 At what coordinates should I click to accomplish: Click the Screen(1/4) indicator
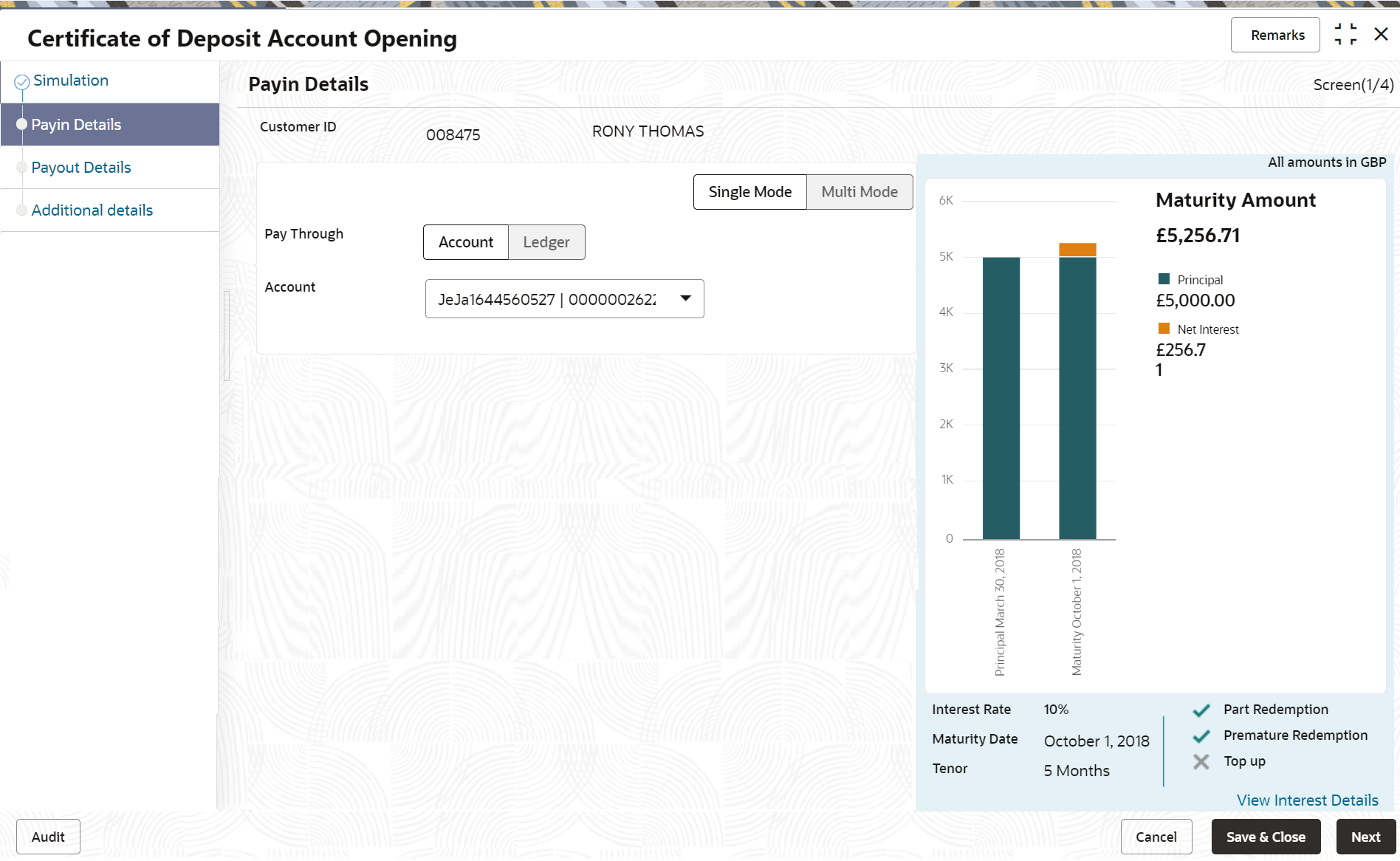tap(1353, 85)
